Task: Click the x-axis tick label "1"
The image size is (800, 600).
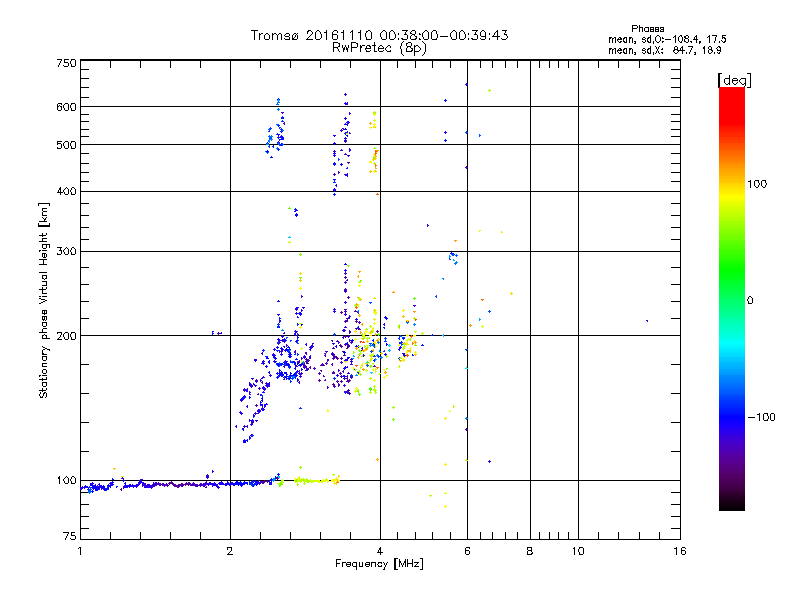Action: click(80, 551)
